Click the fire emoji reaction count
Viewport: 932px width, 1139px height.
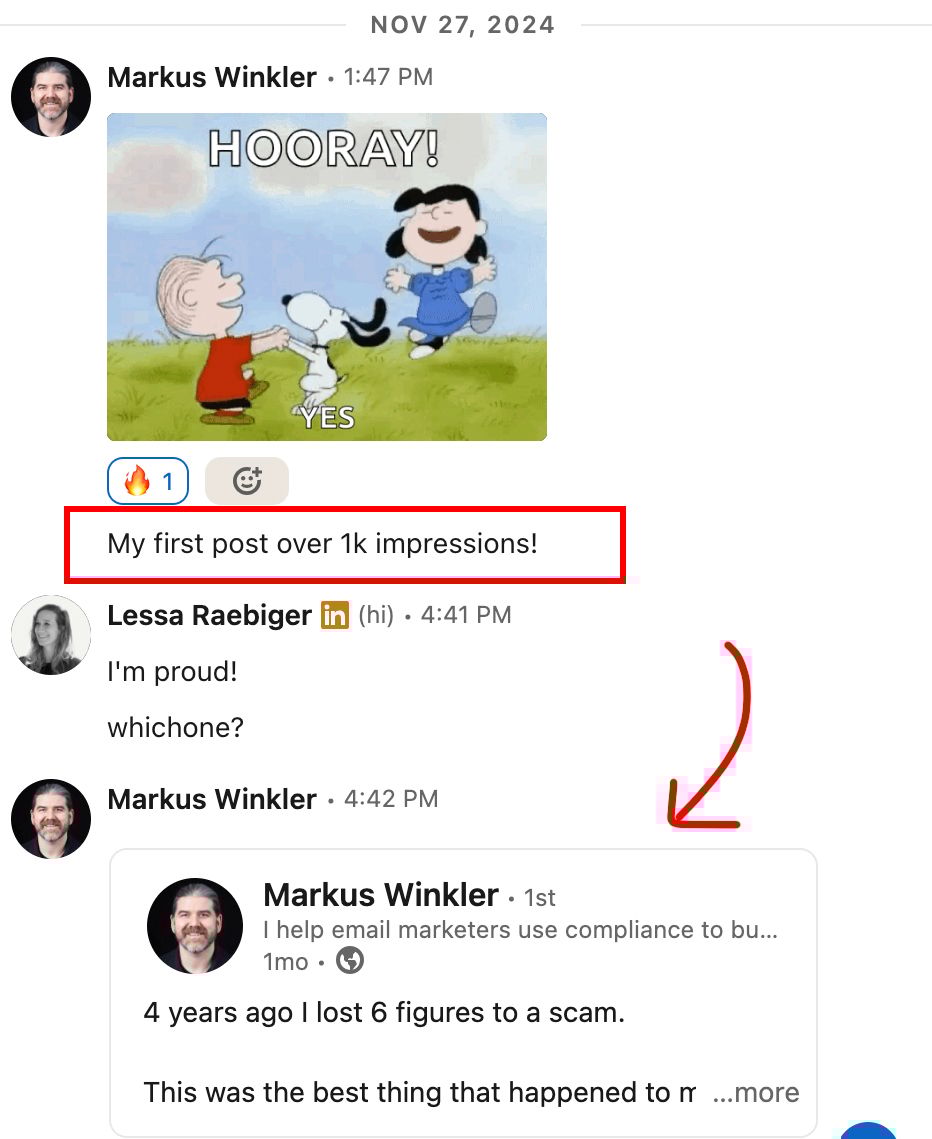[x=148, y=481]
